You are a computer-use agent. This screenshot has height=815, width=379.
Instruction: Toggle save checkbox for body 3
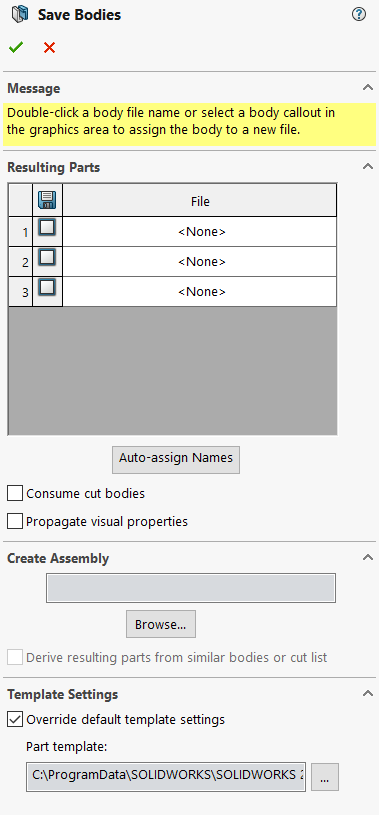pos(47,288)
